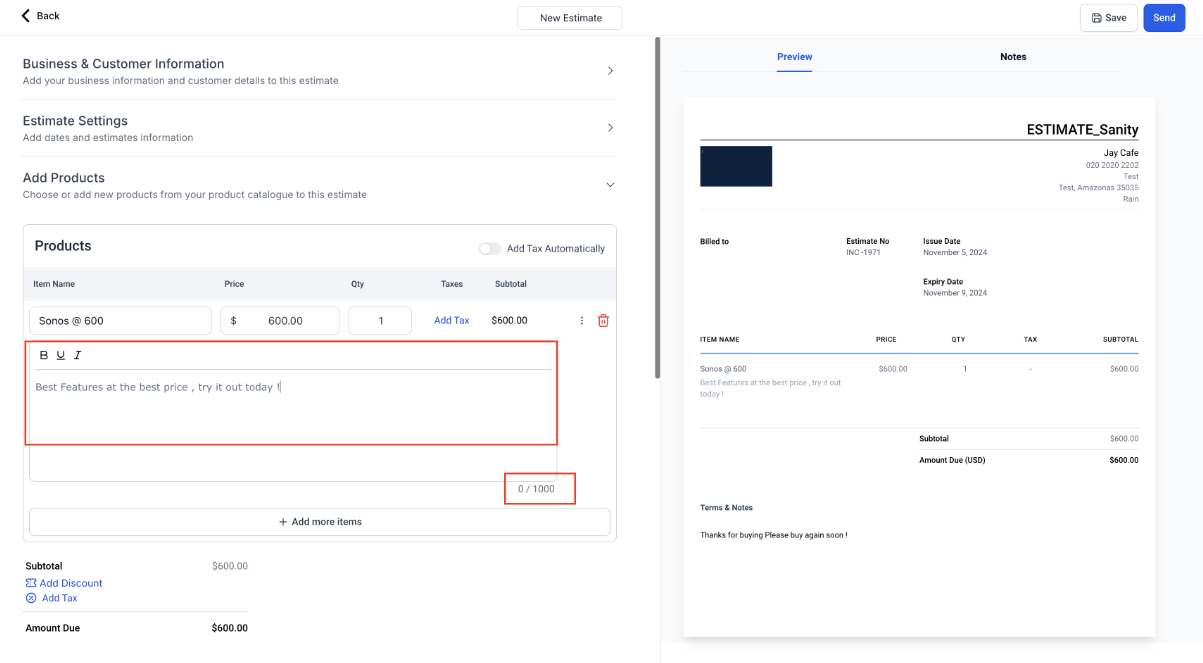
Task: Apply bold formatting to the description
Action: 44,355
